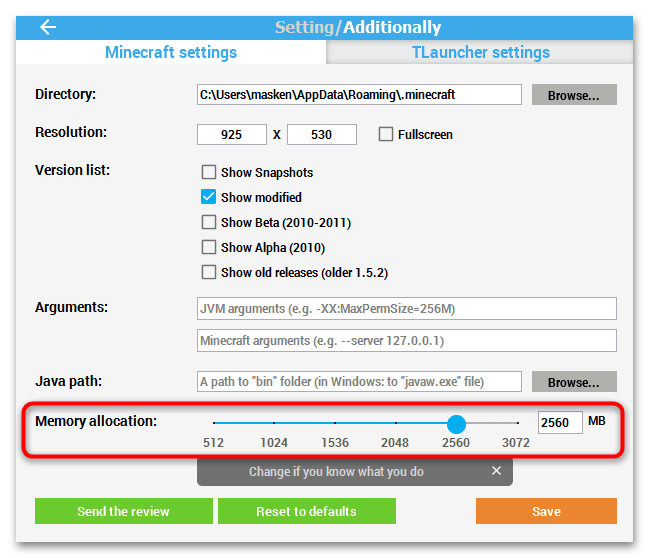Click the Minecraft arguments field
The image size is (649, 558).
pos(406,340)
